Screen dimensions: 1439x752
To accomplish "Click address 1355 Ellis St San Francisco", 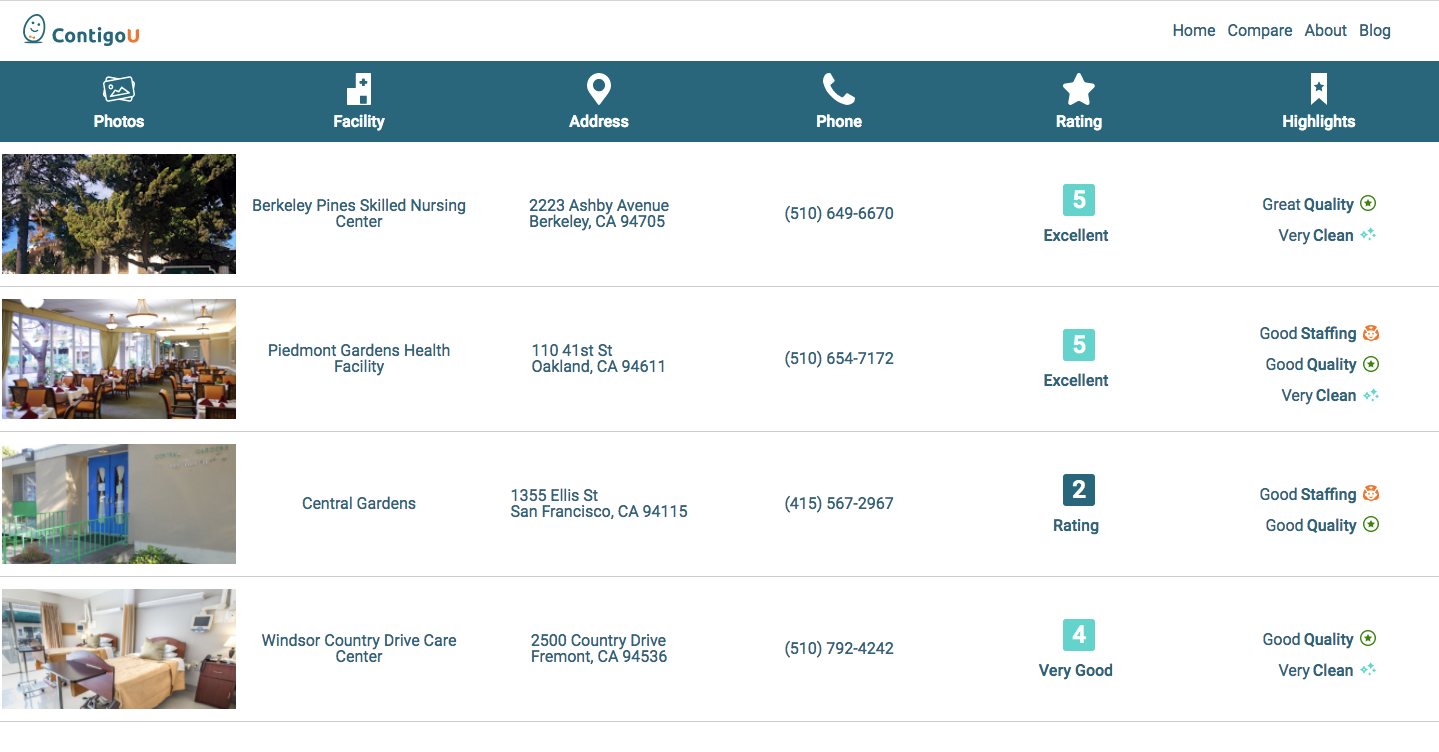I will [599, 503].
